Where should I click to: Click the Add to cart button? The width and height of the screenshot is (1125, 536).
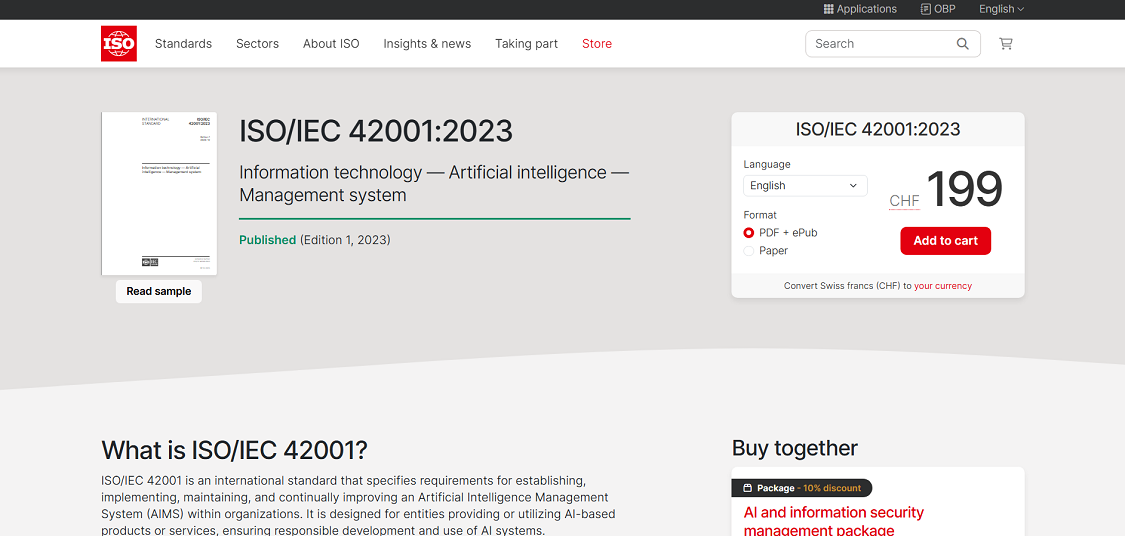point(946,241)
